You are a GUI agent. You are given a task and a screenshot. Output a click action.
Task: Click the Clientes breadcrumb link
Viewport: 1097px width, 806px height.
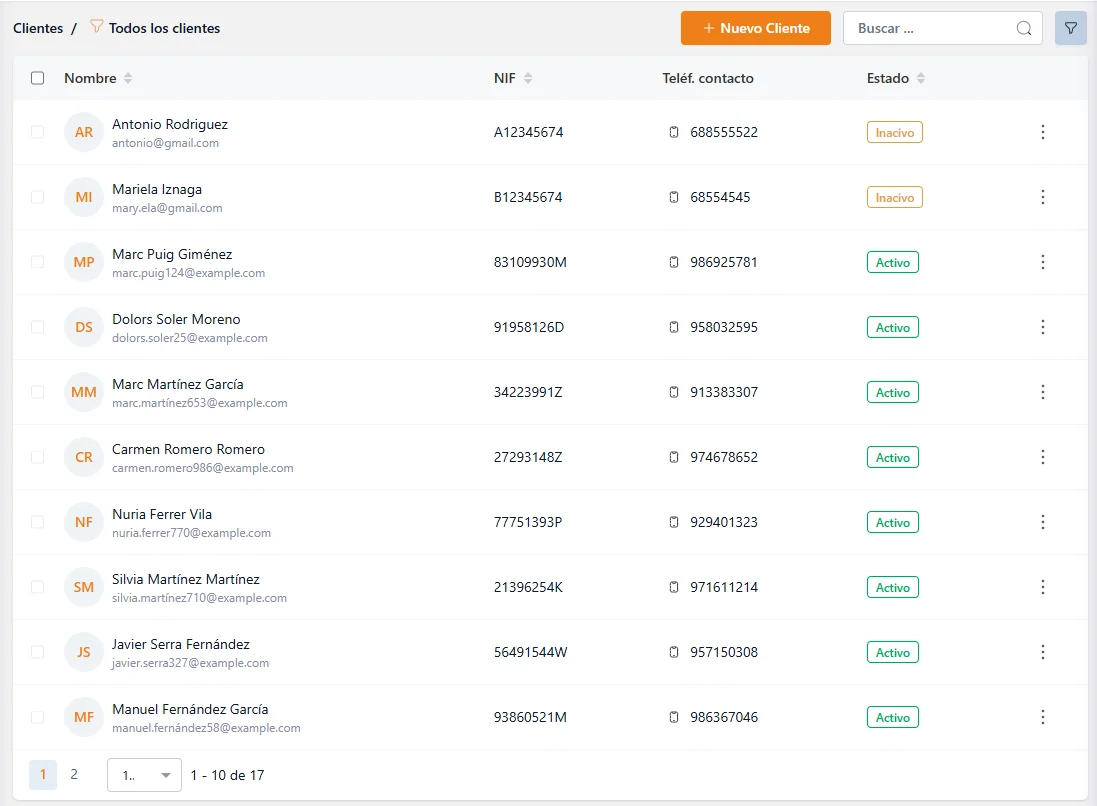pos(38,28)
